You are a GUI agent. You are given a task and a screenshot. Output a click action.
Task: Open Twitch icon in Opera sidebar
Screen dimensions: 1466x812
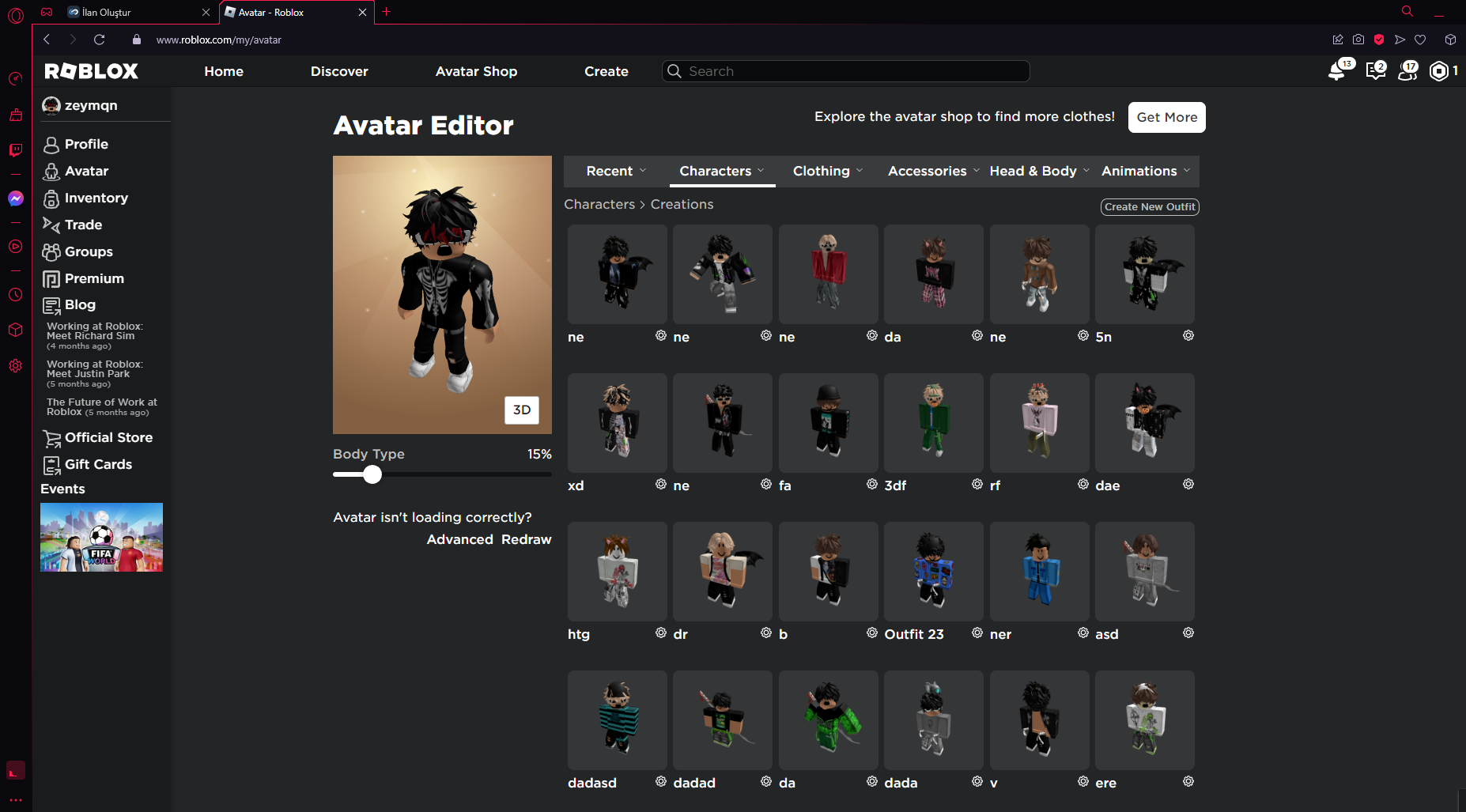pyautogui.click(x=16, y=150)
